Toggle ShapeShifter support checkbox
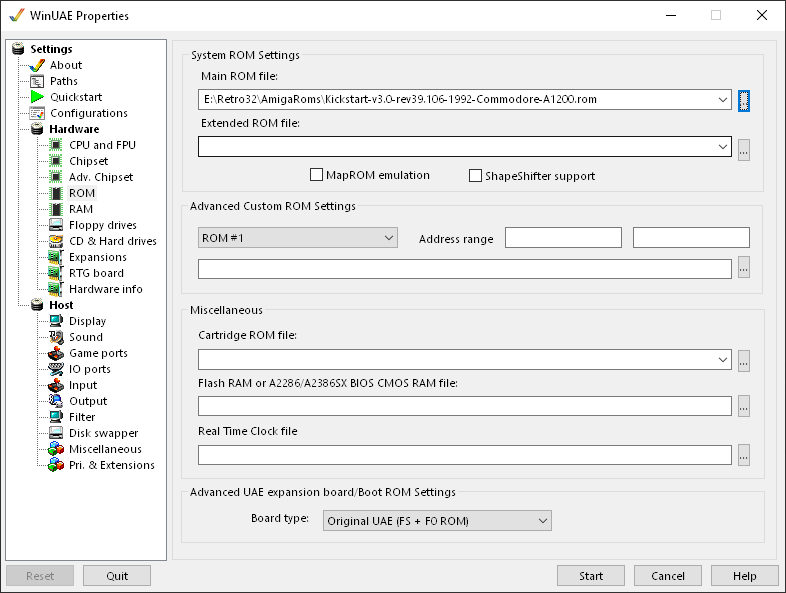Image resolution: width=786 pixels, height=593 pixels. click(x=475, y=175)
